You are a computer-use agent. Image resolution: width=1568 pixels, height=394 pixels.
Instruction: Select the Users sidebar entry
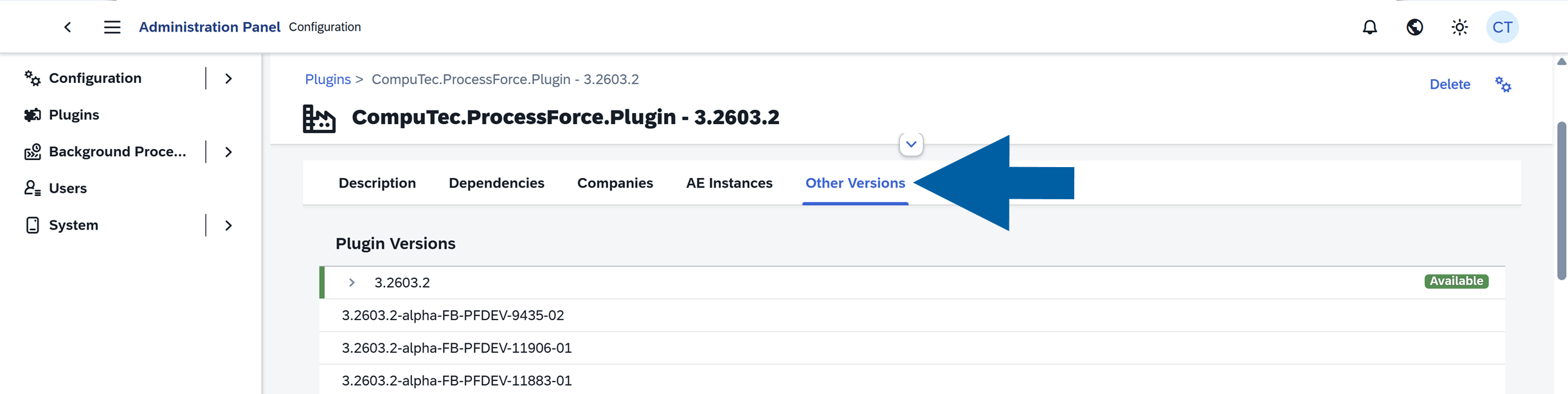coord(68,188)
